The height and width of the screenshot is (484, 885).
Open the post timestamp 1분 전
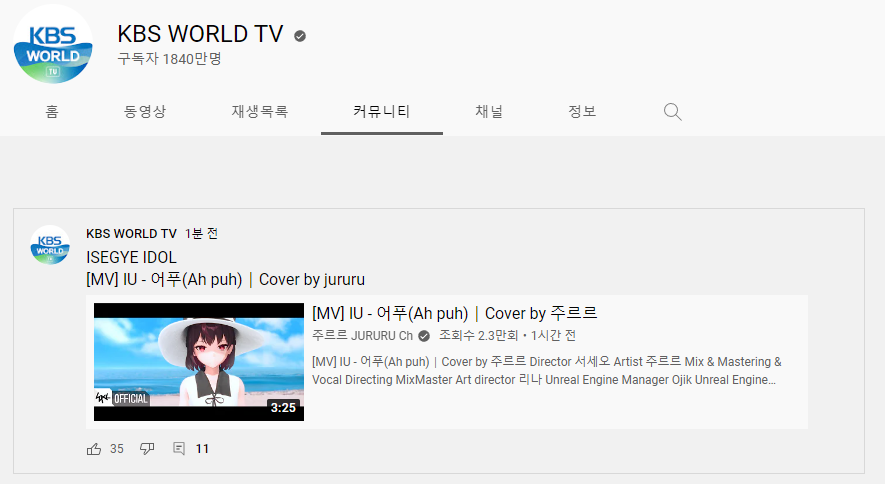pyautogui.click(x=201, y=234)
